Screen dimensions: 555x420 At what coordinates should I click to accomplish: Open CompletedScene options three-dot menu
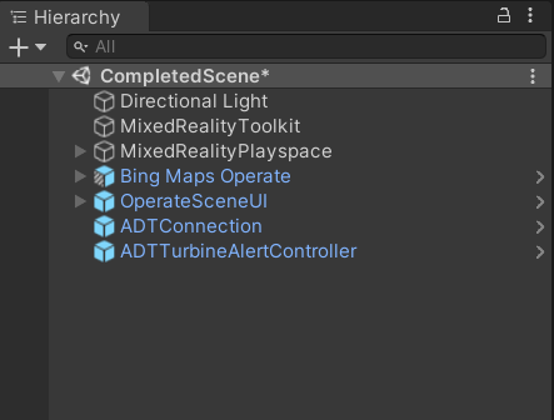[533, 76]
